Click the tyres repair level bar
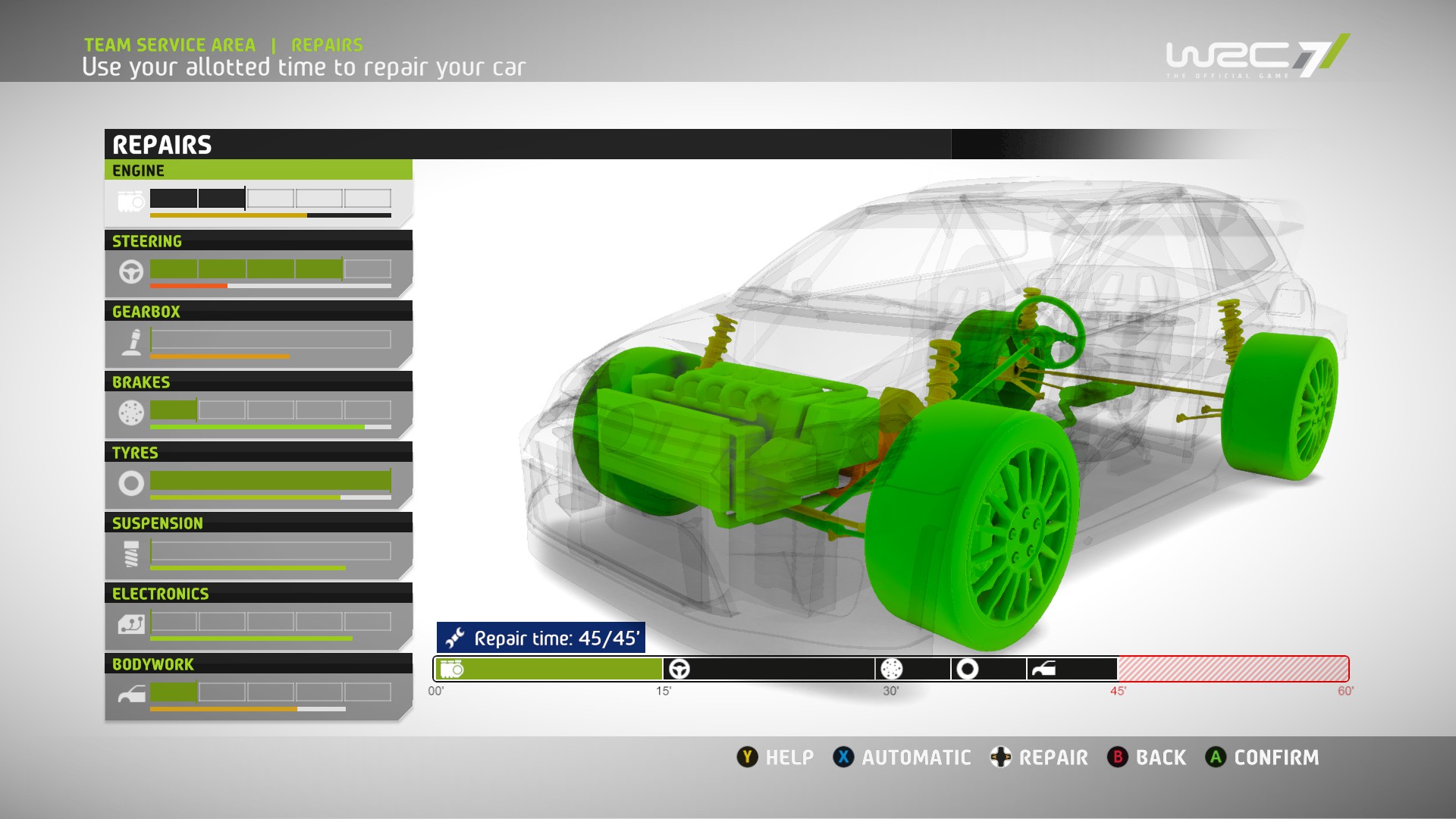The width and height of the screenshot is (1456, 819). point(271,481)
